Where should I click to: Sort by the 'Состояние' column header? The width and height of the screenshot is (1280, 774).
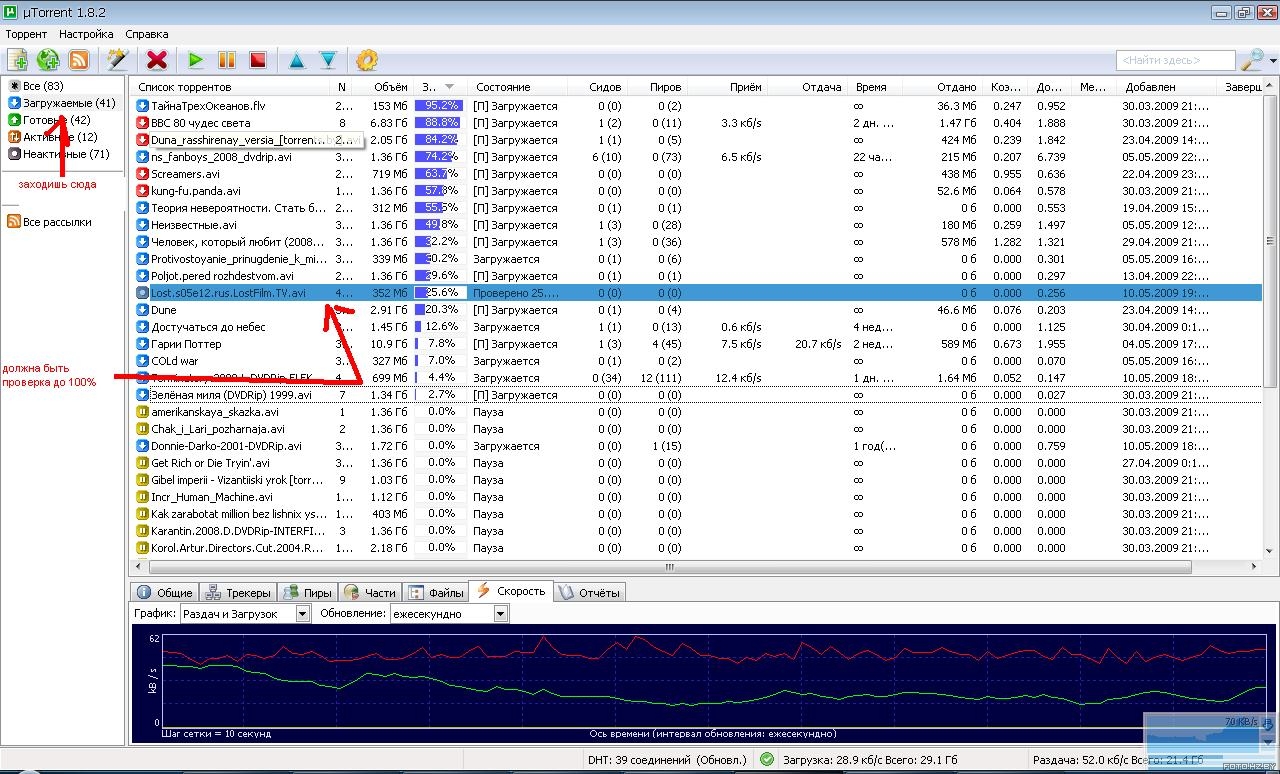click(517, 87)
